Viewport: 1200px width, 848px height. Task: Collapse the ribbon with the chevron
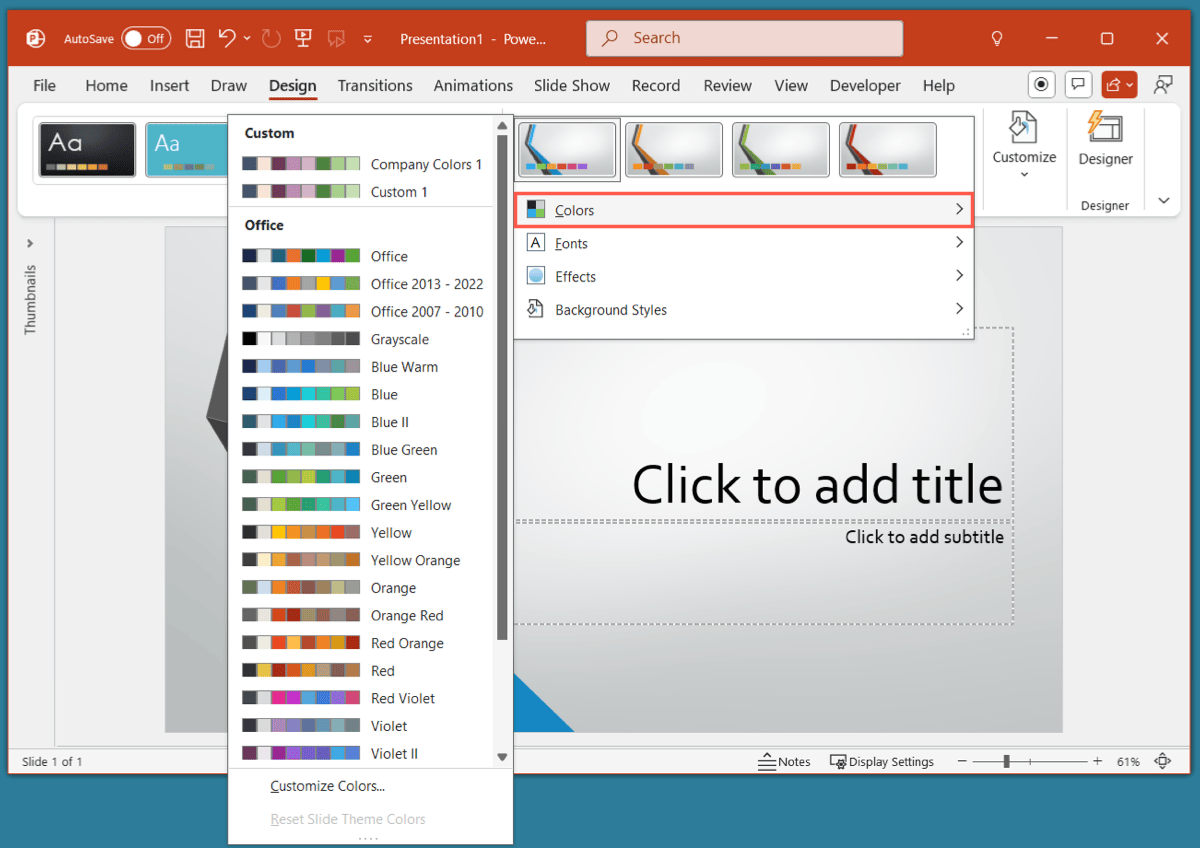pyautogui.click(x=1164, y=201)
